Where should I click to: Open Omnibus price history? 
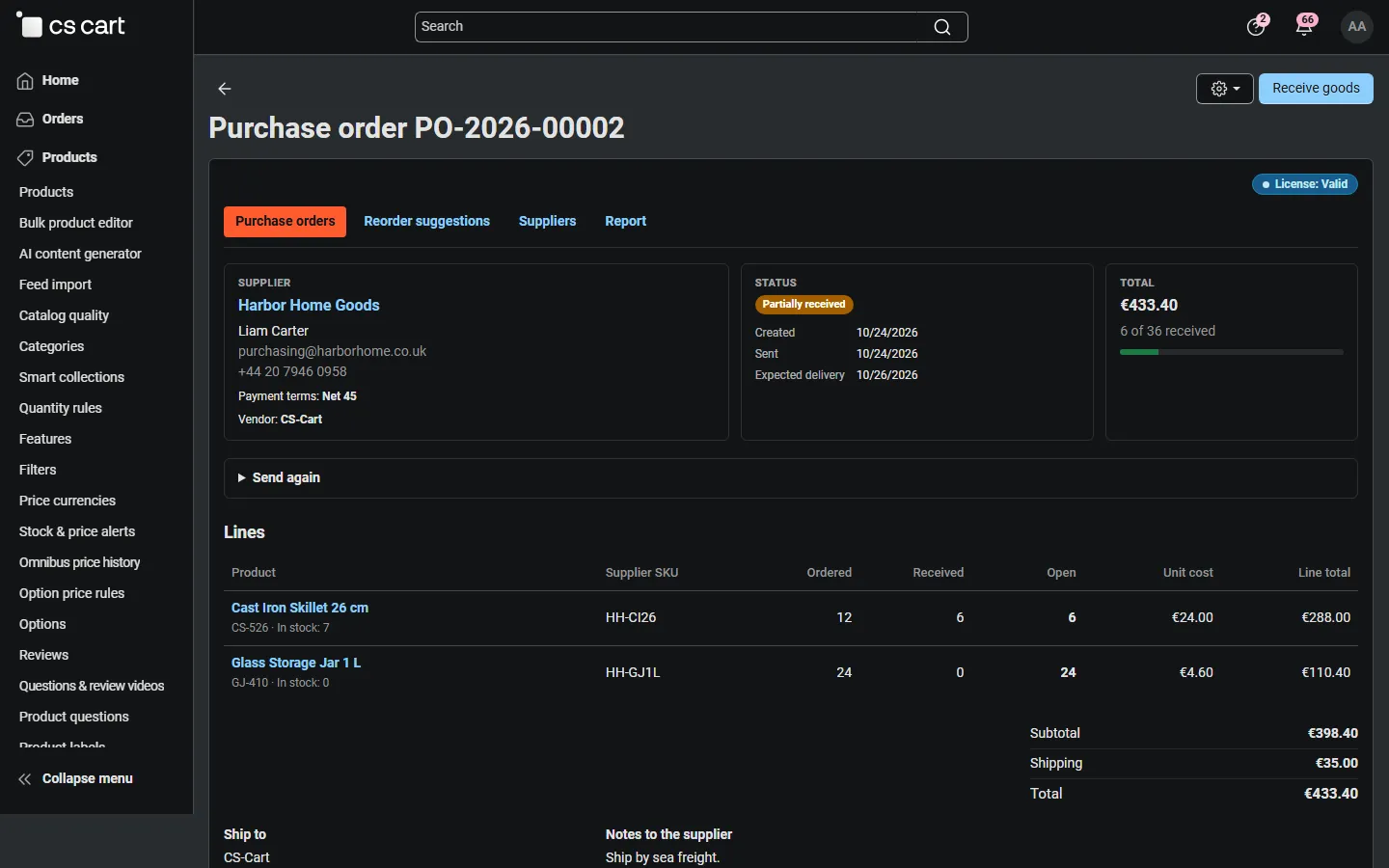coord(80,563)
